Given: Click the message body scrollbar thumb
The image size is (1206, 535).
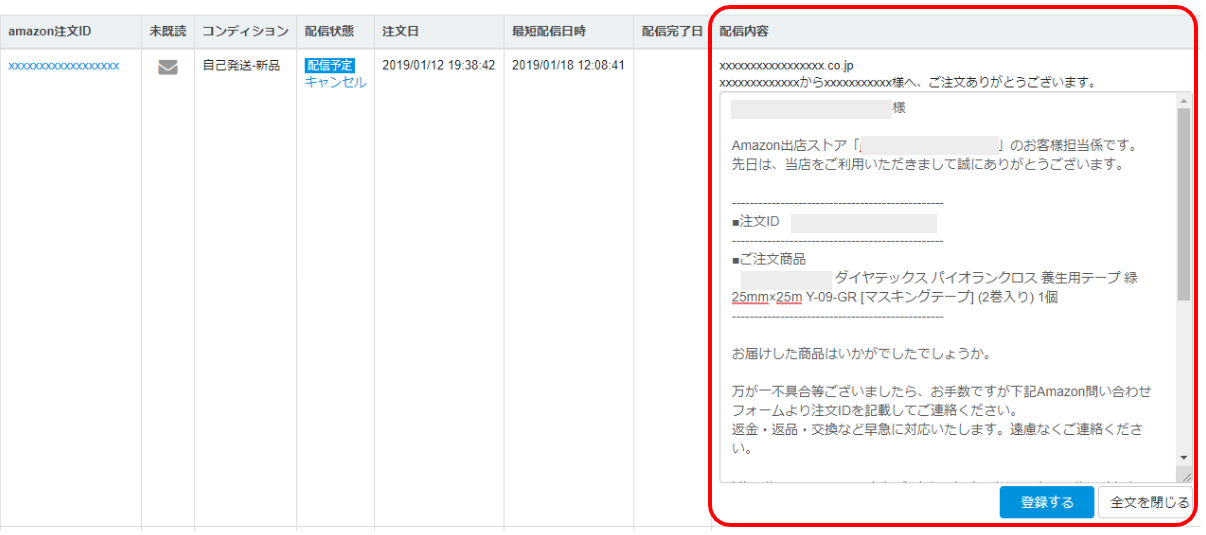Looking at the screenshot, I should [1184, 205].
